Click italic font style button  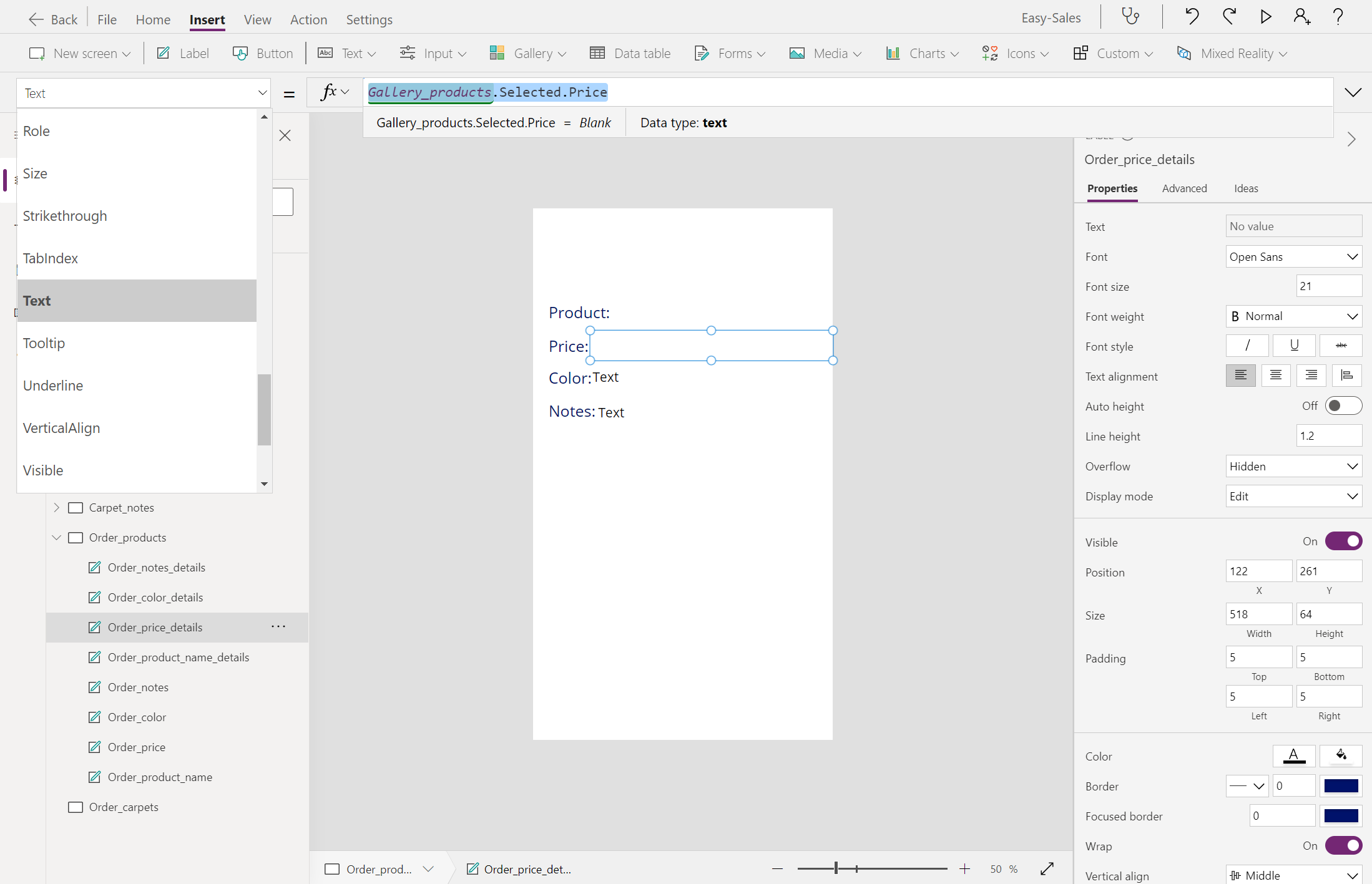(x=1247, y=346)
